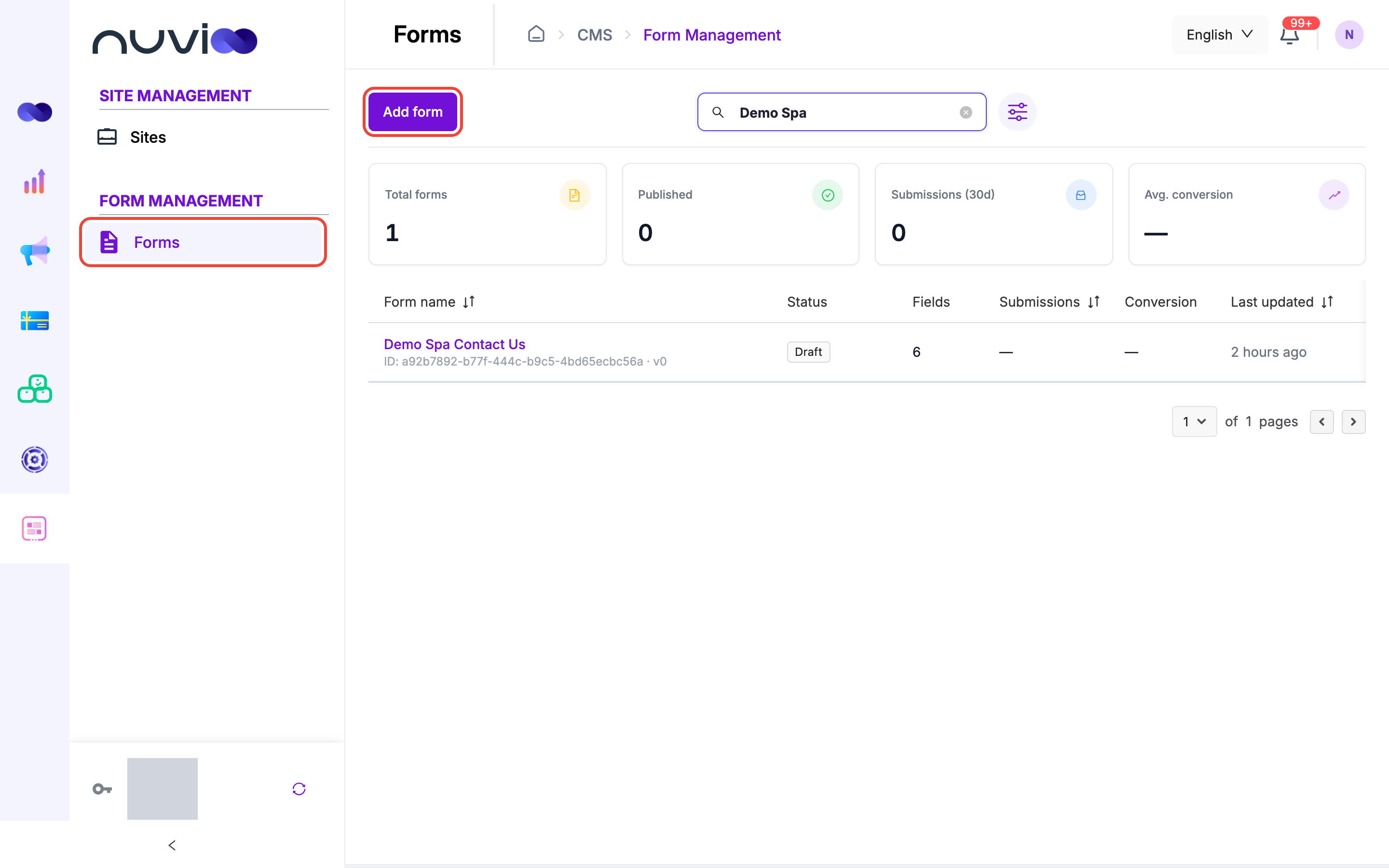Image resolution: width=1389 pixels, height=868 pixels.
Task: Click the Draft status badge
Action: click(x=808, y=352)
